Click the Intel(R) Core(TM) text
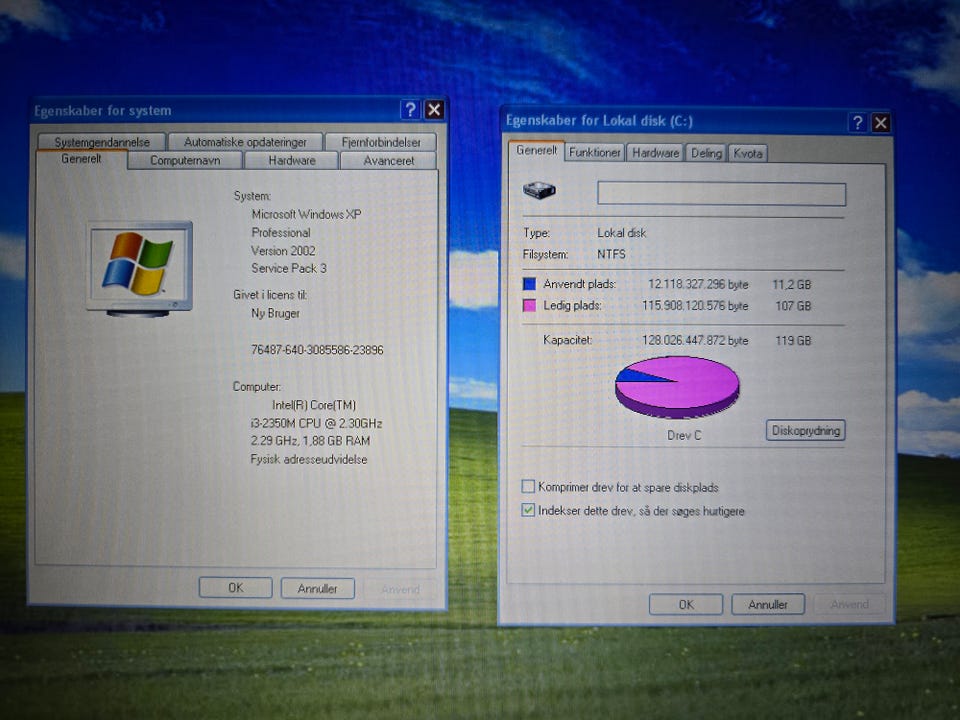Screen dimensions: 960x720 tap(313, 405)
